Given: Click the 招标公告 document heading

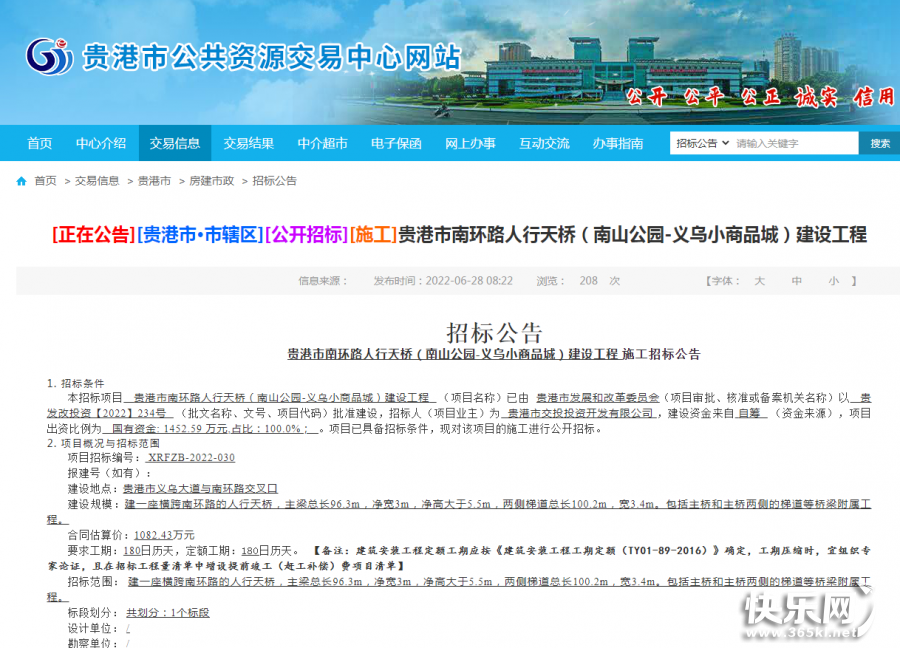Looking at the screenshot, I should [x=494, y=332].
